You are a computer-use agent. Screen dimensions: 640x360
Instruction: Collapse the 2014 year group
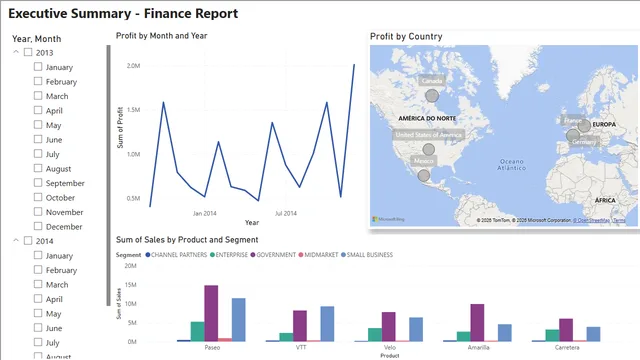click(x=16, y=240)
